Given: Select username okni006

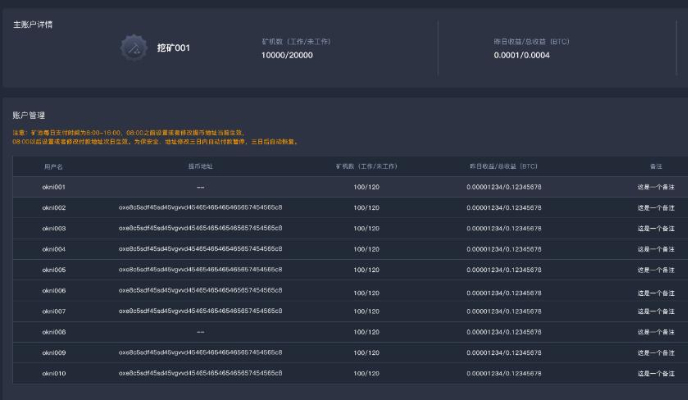Looking at the screenshot, I should point(54,290).
